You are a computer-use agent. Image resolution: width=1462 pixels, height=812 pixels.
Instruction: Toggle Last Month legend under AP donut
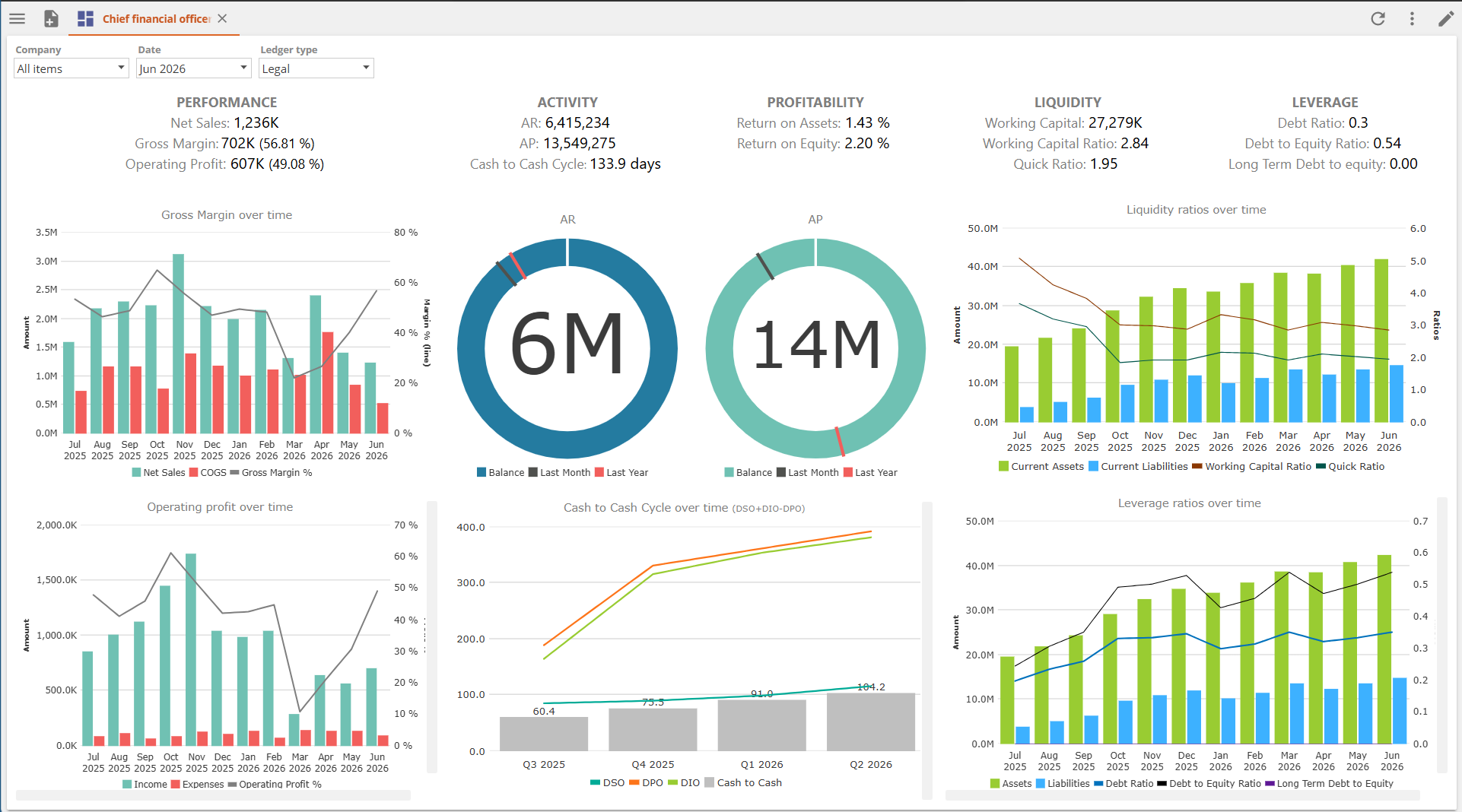[808, 473]
